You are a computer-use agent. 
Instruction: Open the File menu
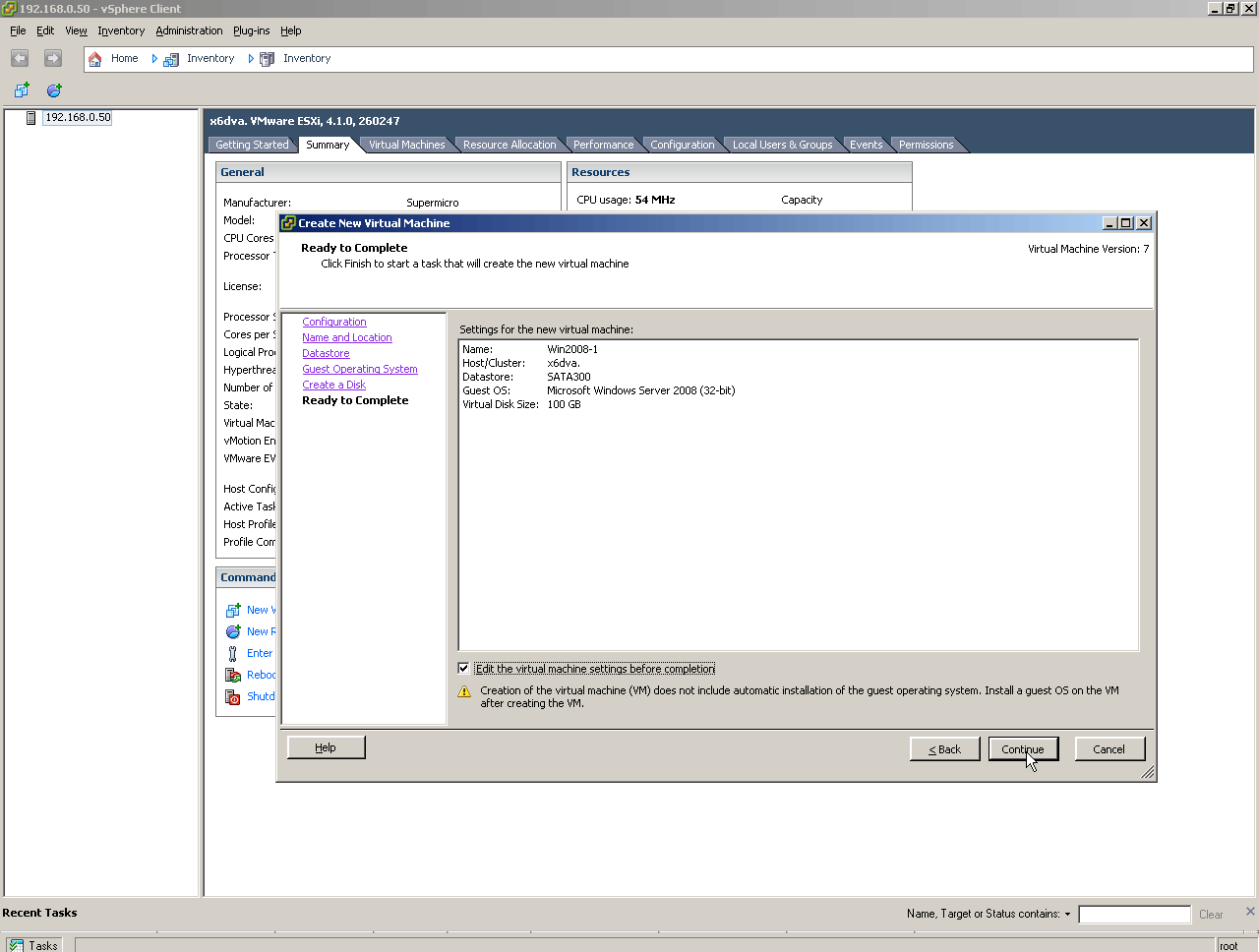click(18, 30)
